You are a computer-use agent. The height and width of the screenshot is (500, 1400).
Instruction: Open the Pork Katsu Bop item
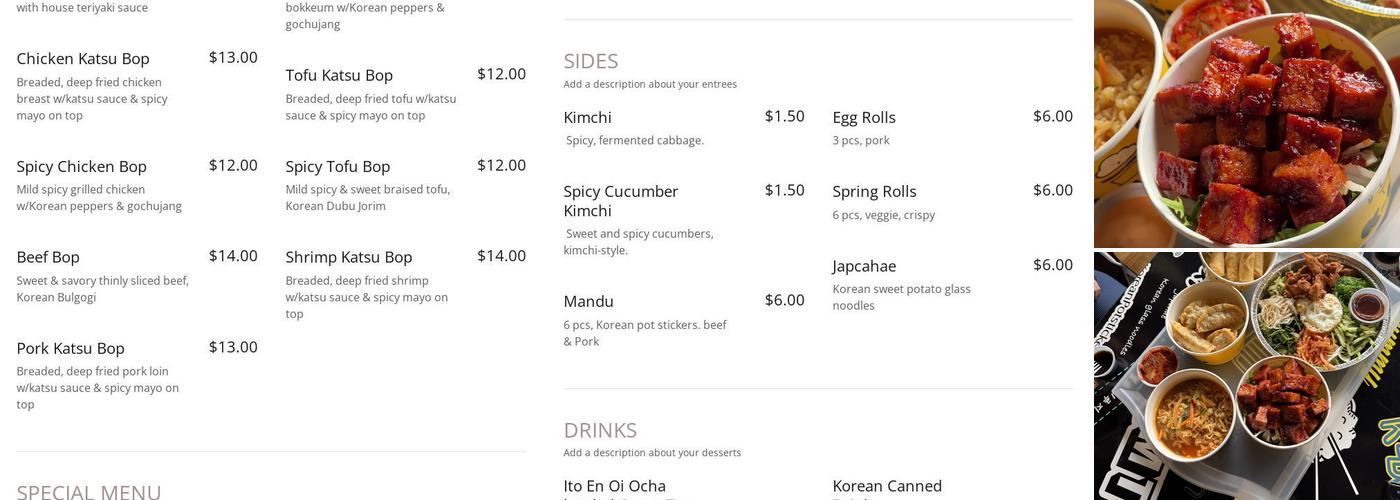pos(70,349)
